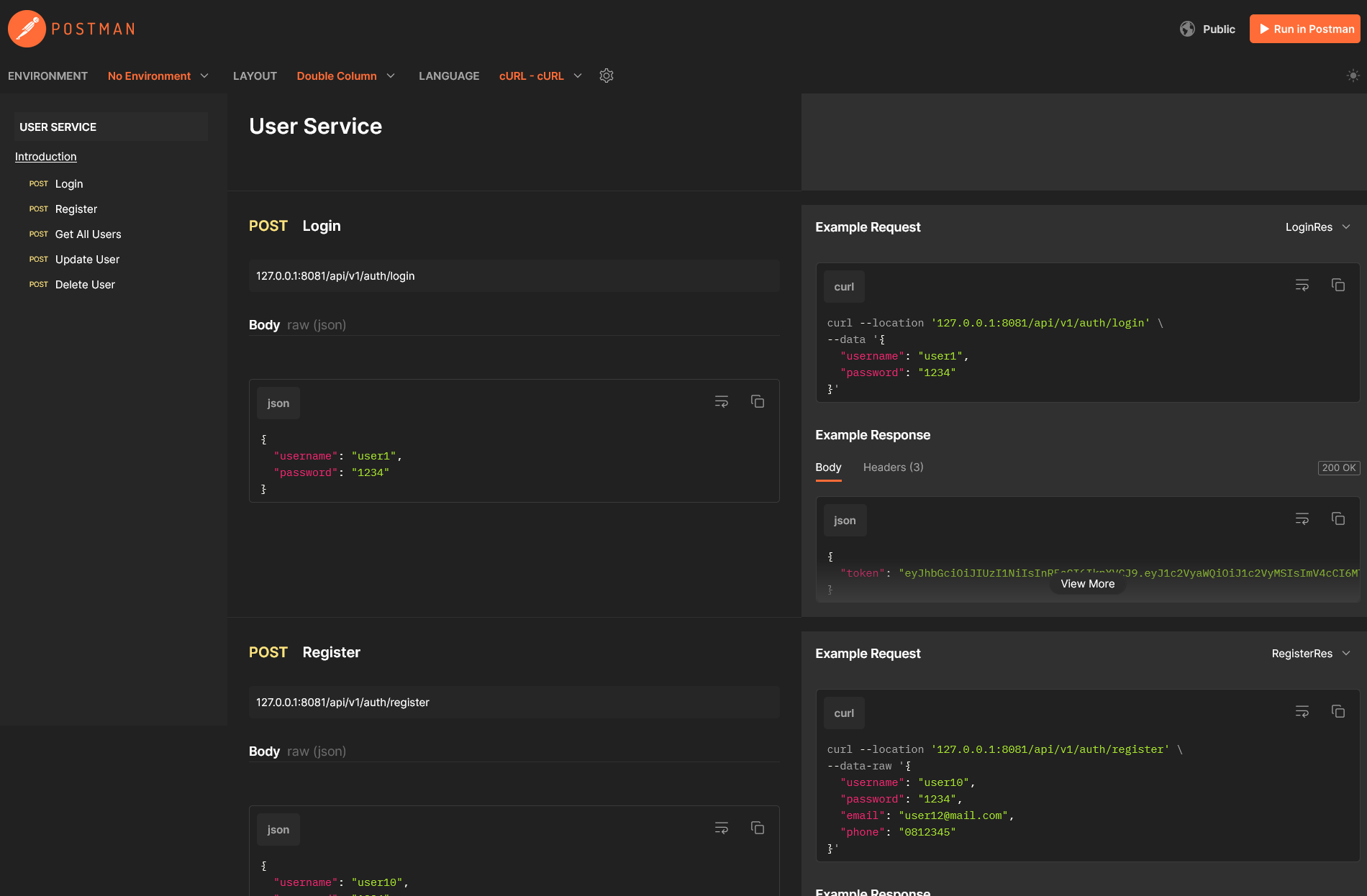Expand the LoginRes example selector
1367x896 pixels.
pyautogui.click(x=1318, y=227)
